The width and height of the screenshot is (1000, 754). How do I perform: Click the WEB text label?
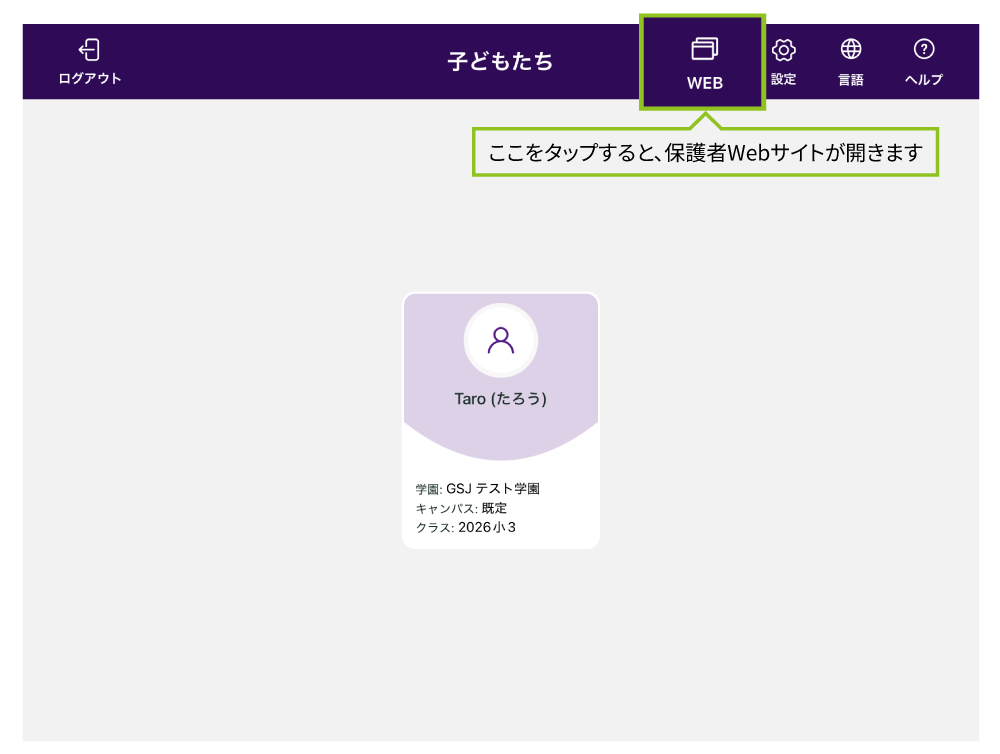point(705,83)
